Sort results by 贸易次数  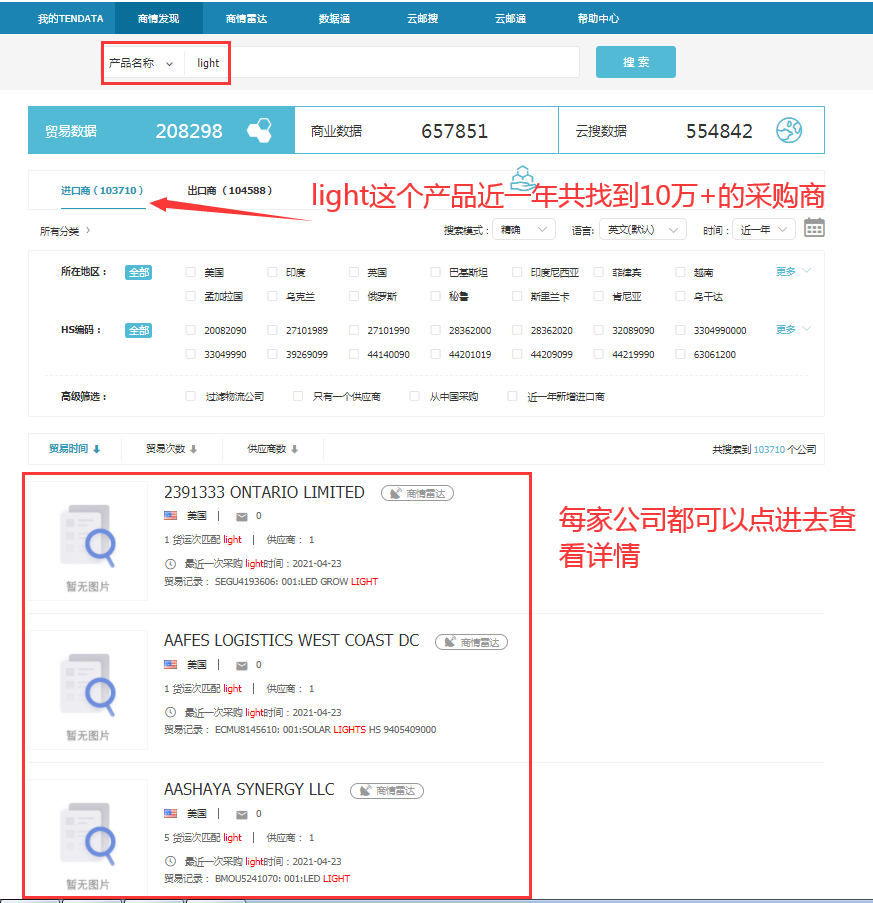click(171, 449)
